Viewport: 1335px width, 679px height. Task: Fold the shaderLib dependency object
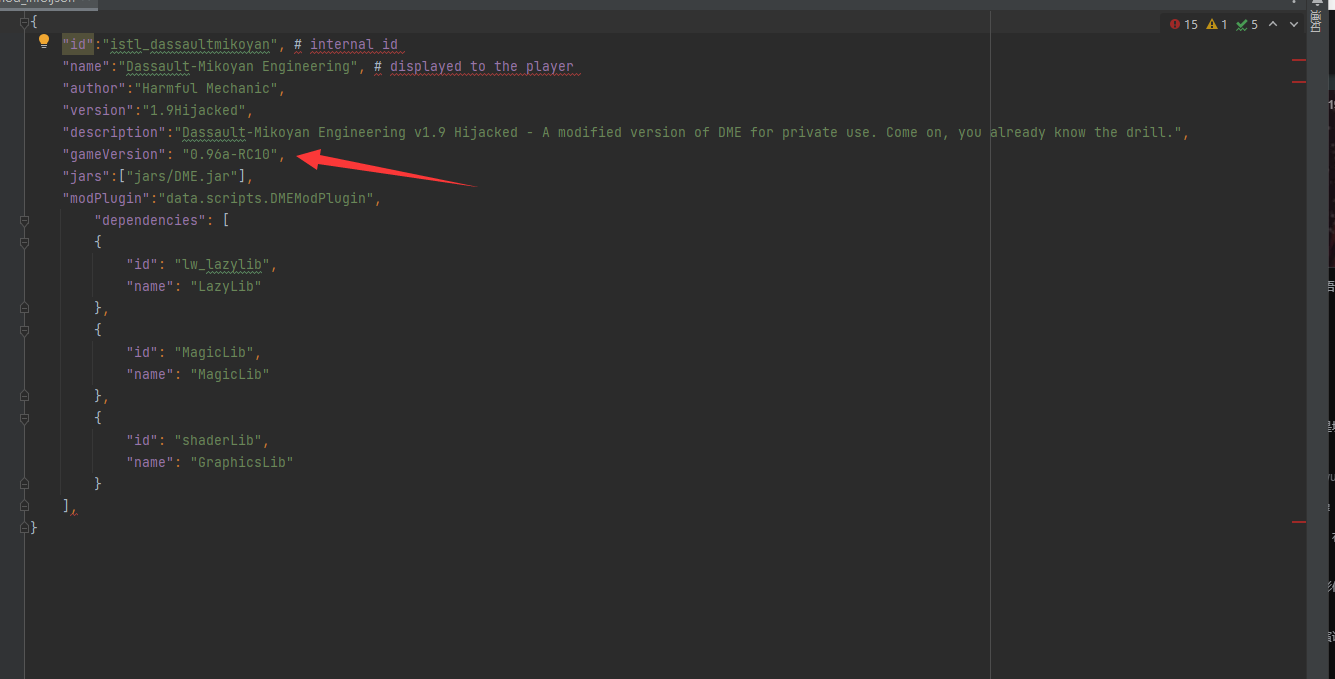[x=25, y=418]
